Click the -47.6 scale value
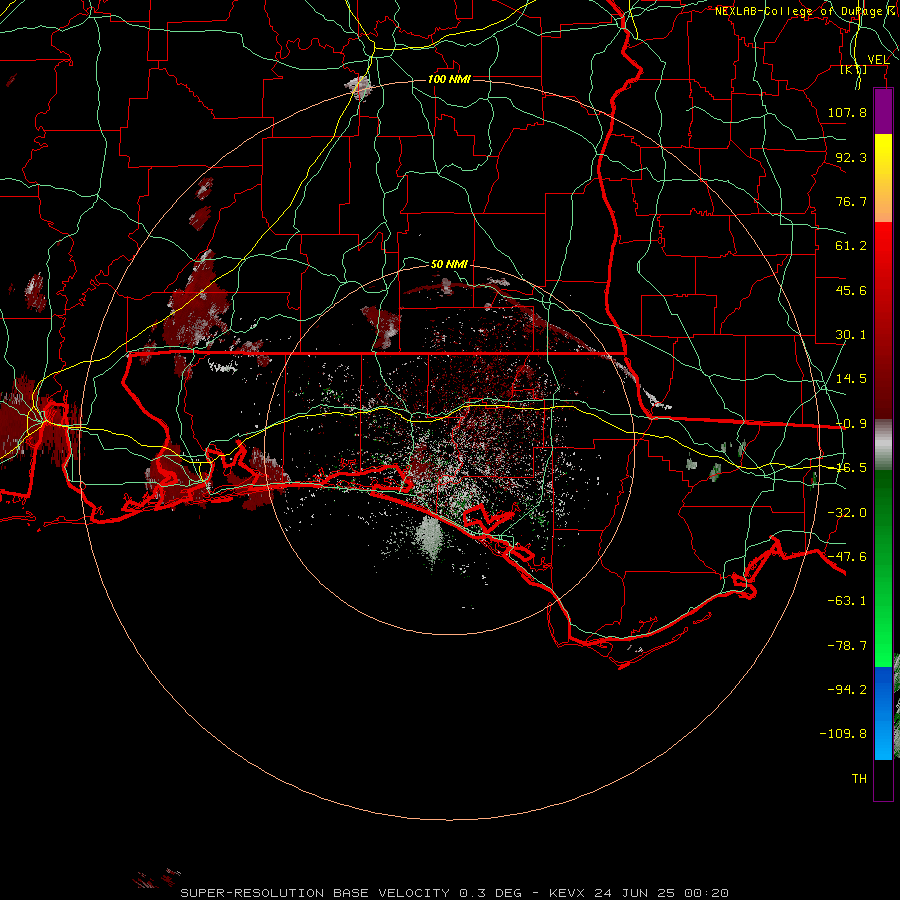The height and width of the screenshot is (900, 900). [847, 557]
